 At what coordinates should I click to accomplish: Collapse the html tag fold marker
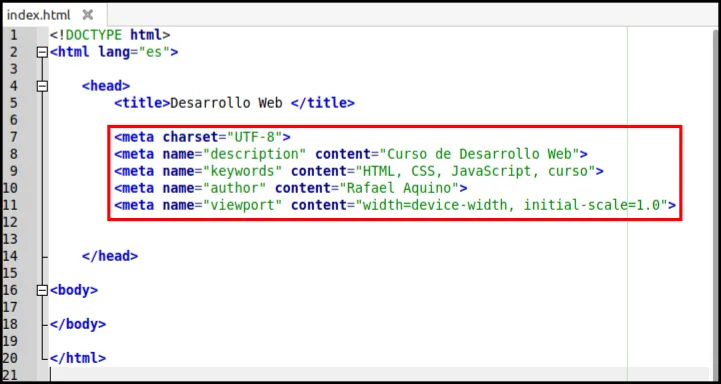42,52
